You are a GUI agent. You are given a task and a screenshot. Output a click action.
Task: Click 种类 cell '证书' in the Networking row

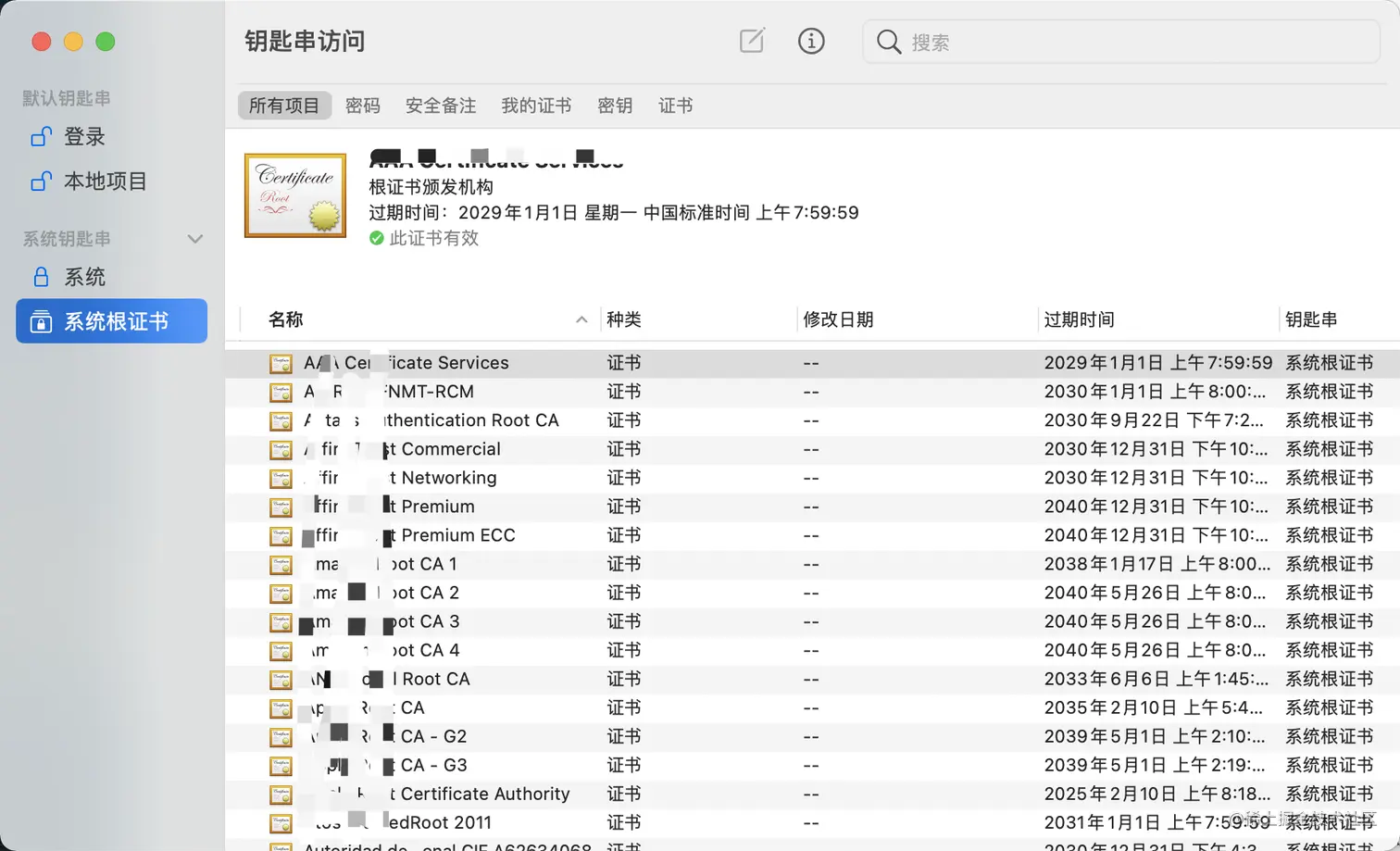(624, 478)
